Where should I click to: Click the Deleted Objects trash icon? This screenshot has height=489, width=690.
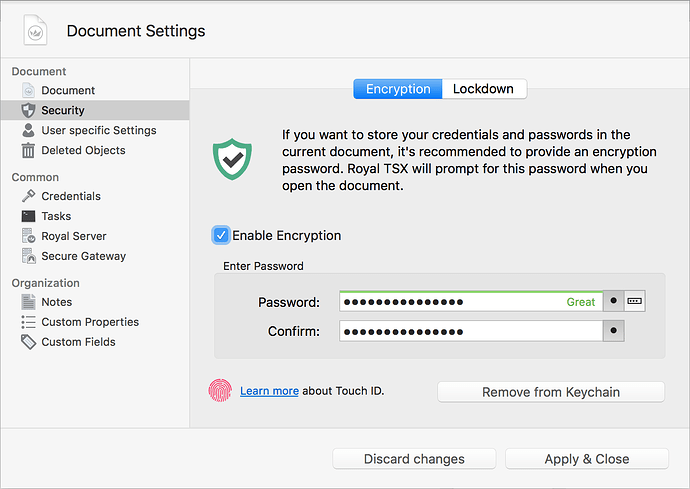pos(28,150)
